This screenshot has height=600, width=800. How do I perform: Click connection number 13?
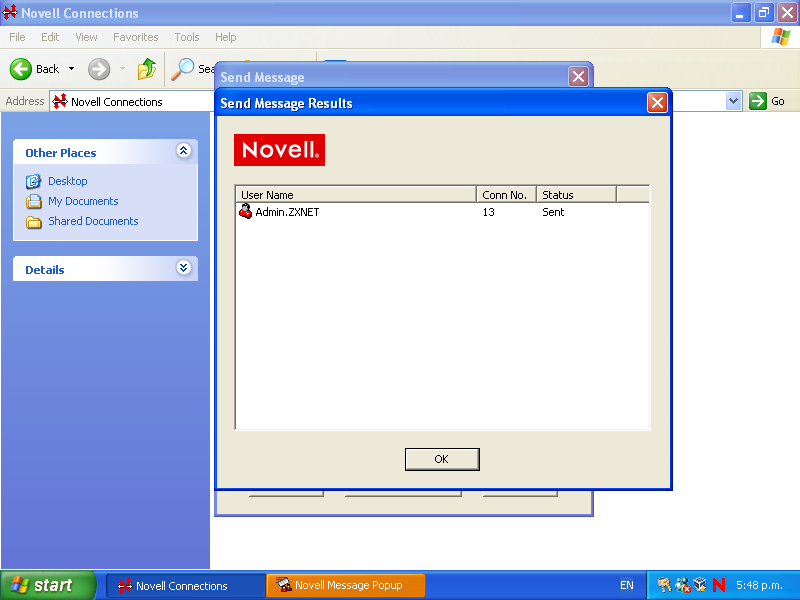[488, 212]
